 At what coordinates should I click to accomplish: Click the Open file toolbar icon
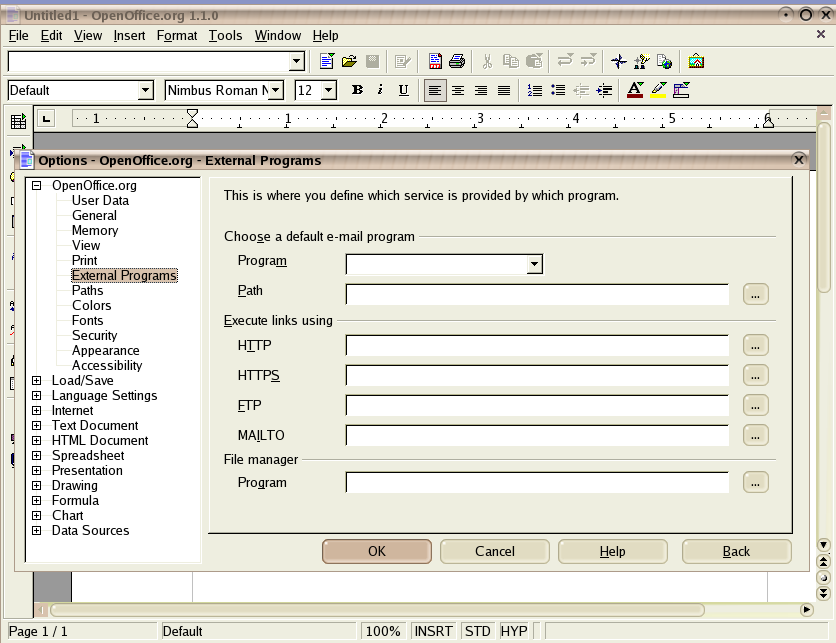click(349, 62)
